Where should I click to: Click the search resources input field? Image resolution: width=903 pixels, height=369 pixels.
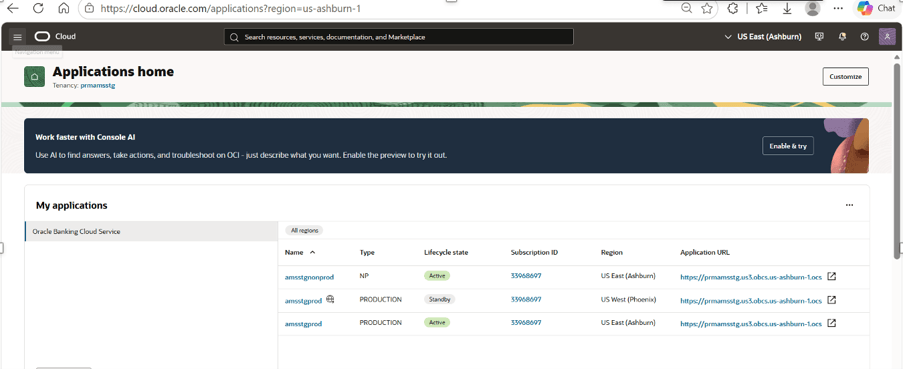click(x=399, y=37)
